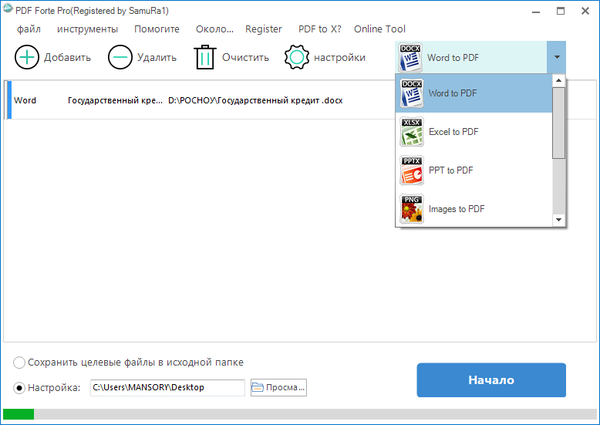Open the Online Tool menu
Viewport: 600px width, 425px height.
[x=380, y=29]
